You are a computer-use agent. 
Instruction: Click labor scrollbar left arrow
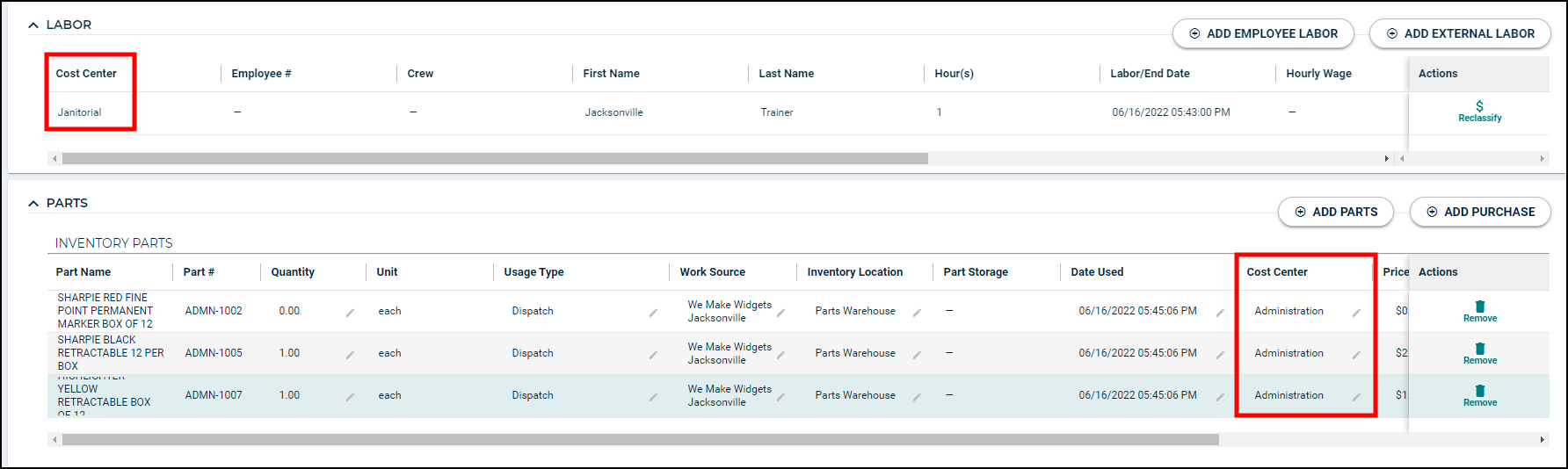[x=54, y=159]
